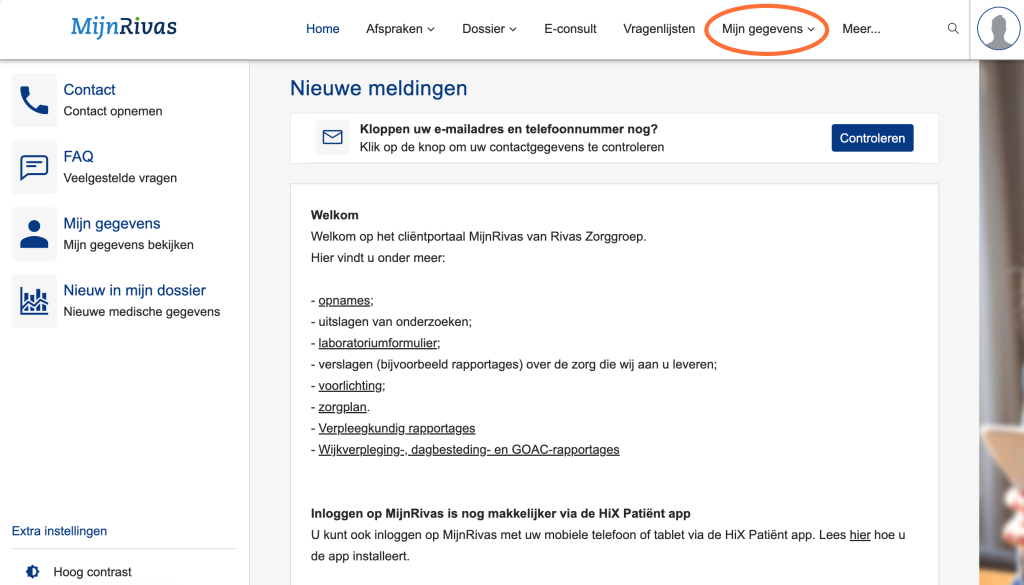
Task: Expand the Dossier dropdown menu
Action: tap(489, 29)
